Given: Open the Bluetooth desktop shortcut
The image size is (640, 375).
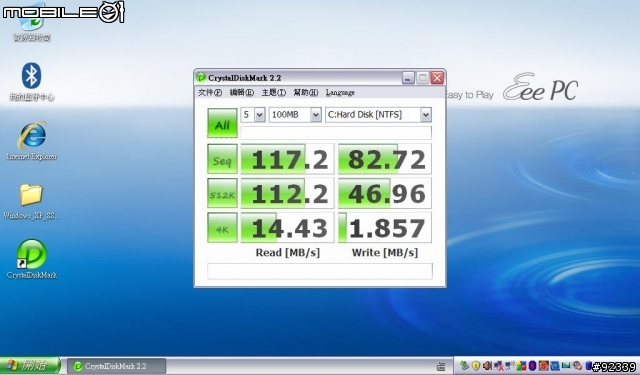Looking at the screenshot, I should [31, 82].
